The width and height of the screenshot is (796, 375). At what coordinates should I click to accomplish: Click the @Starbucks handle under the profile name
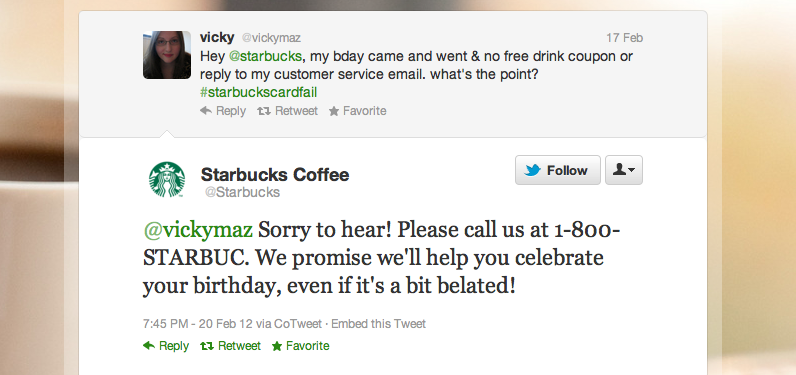click(x=242, y=192)
